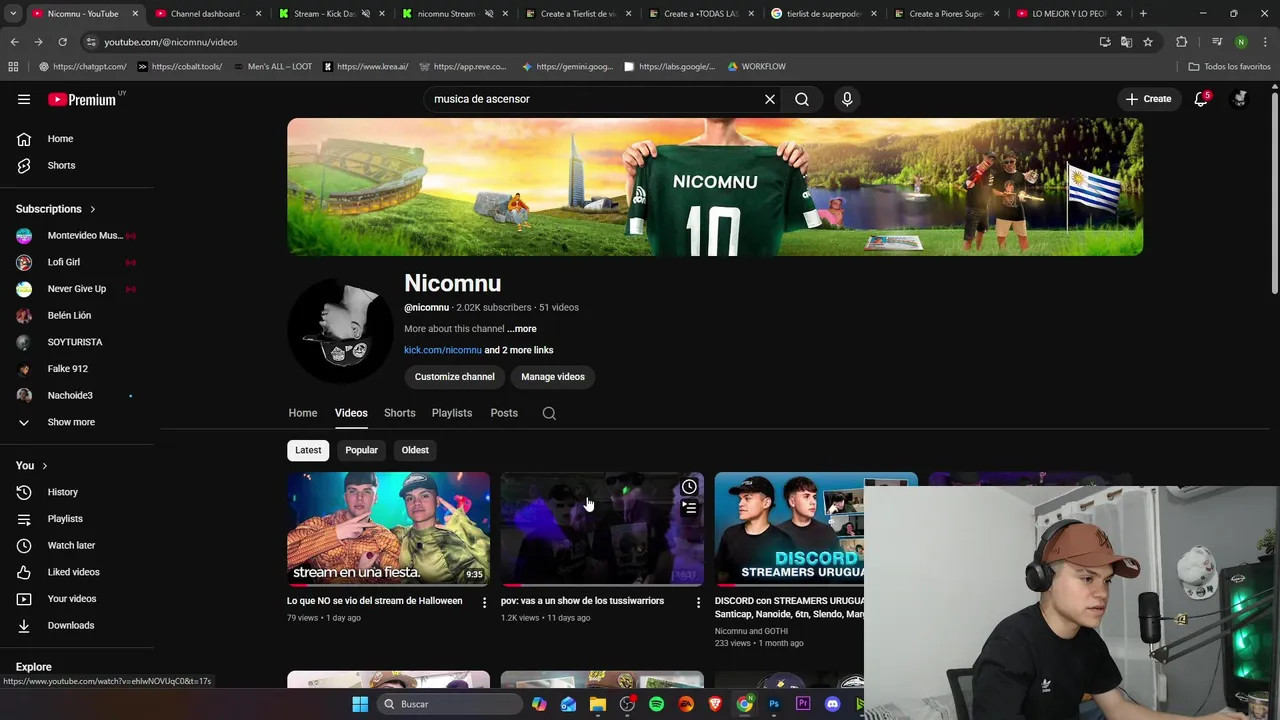The image size is (1280, 720).
Task: Open the Chrome extensions puzzle icon
Action: 1181,42
